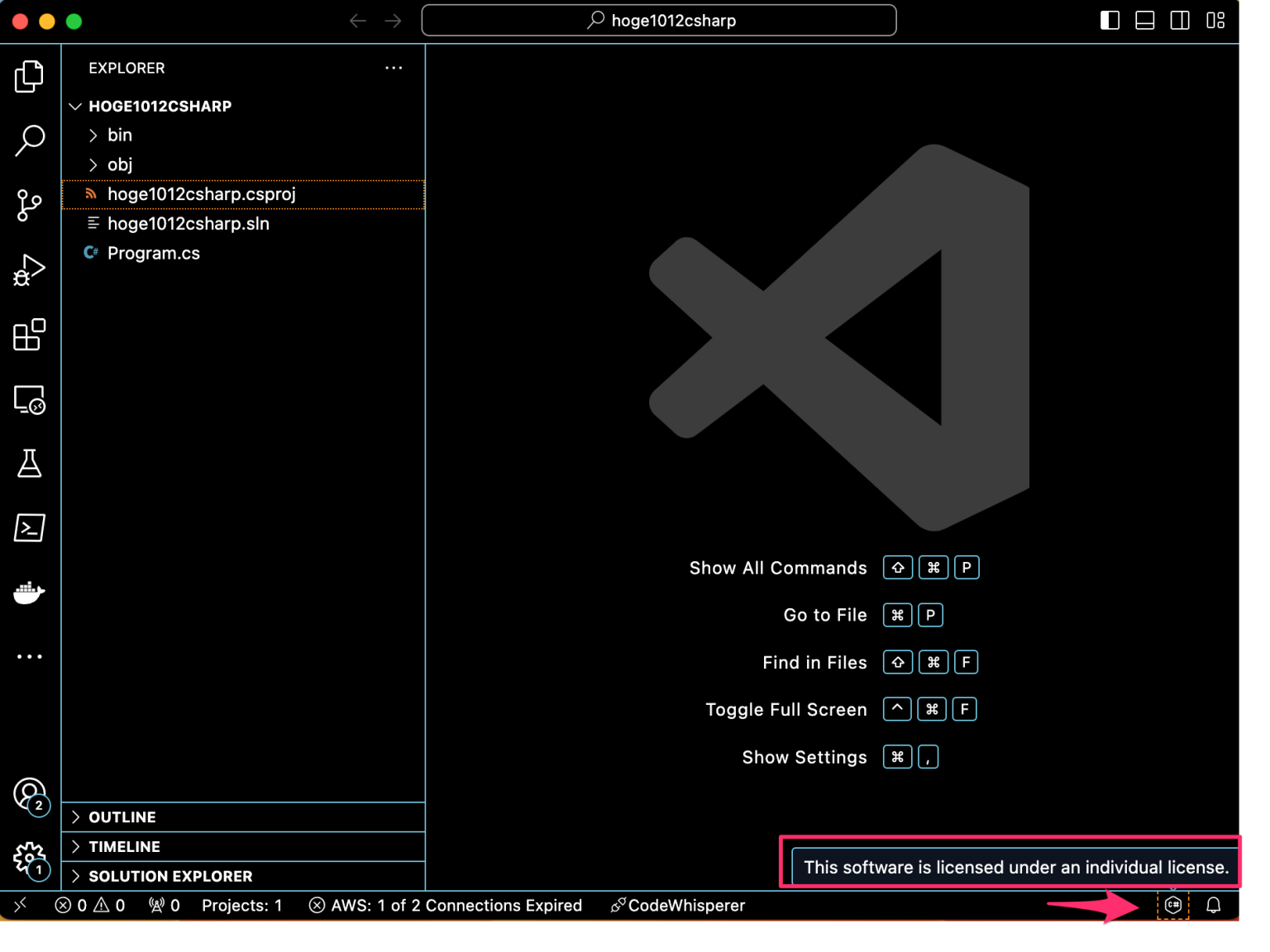Open the Remote Explorer view

(30, 399)
